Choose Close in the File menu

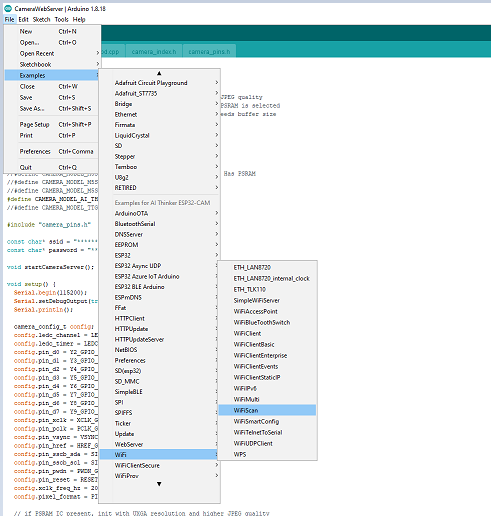(x=52, y=86)
